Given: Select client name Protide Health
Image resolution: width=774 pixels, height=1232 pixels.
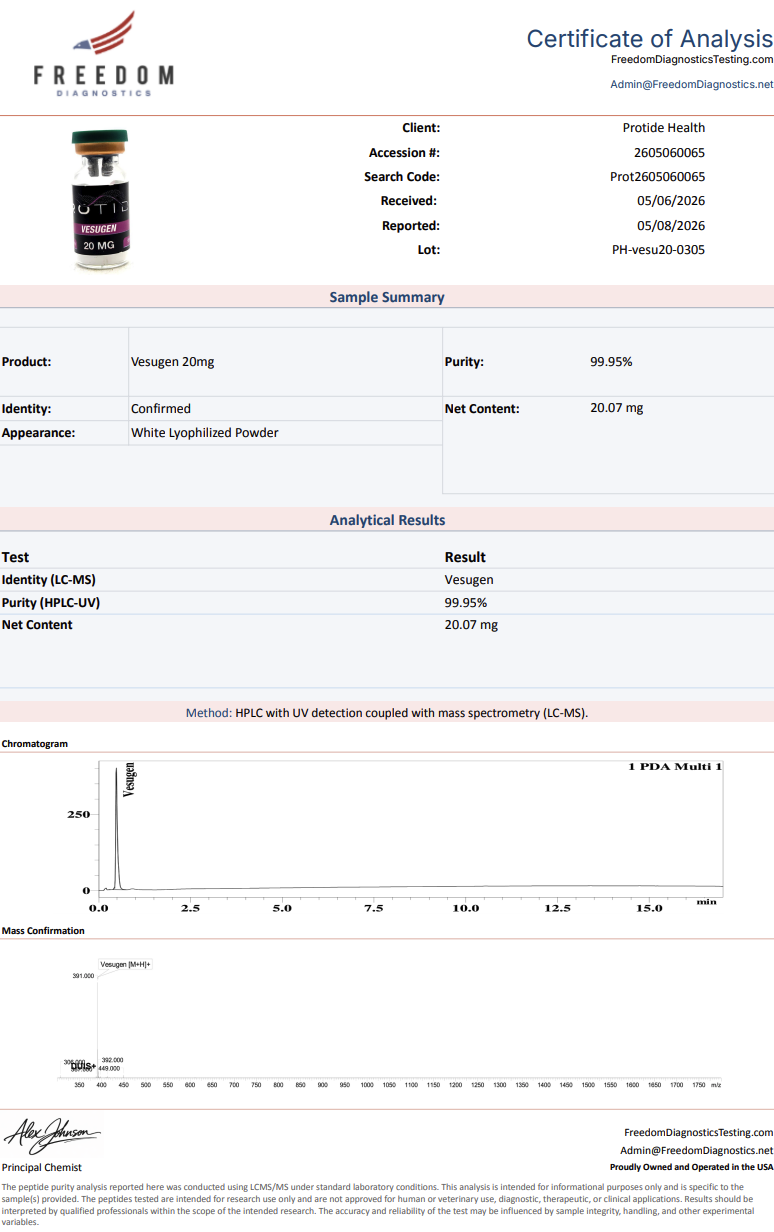Looking at the screenshot, I should pos(664,128).
